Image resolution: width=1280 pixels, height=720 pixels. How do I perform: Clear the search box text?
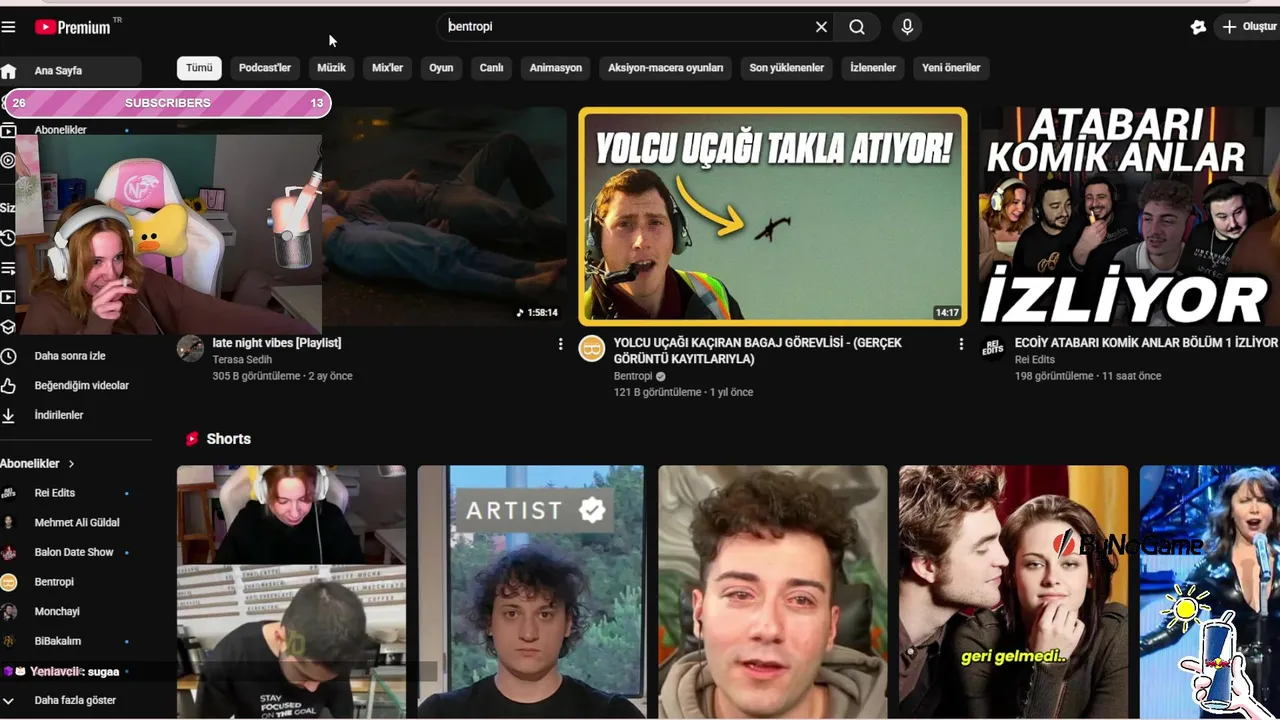click(x=821, y=27)
